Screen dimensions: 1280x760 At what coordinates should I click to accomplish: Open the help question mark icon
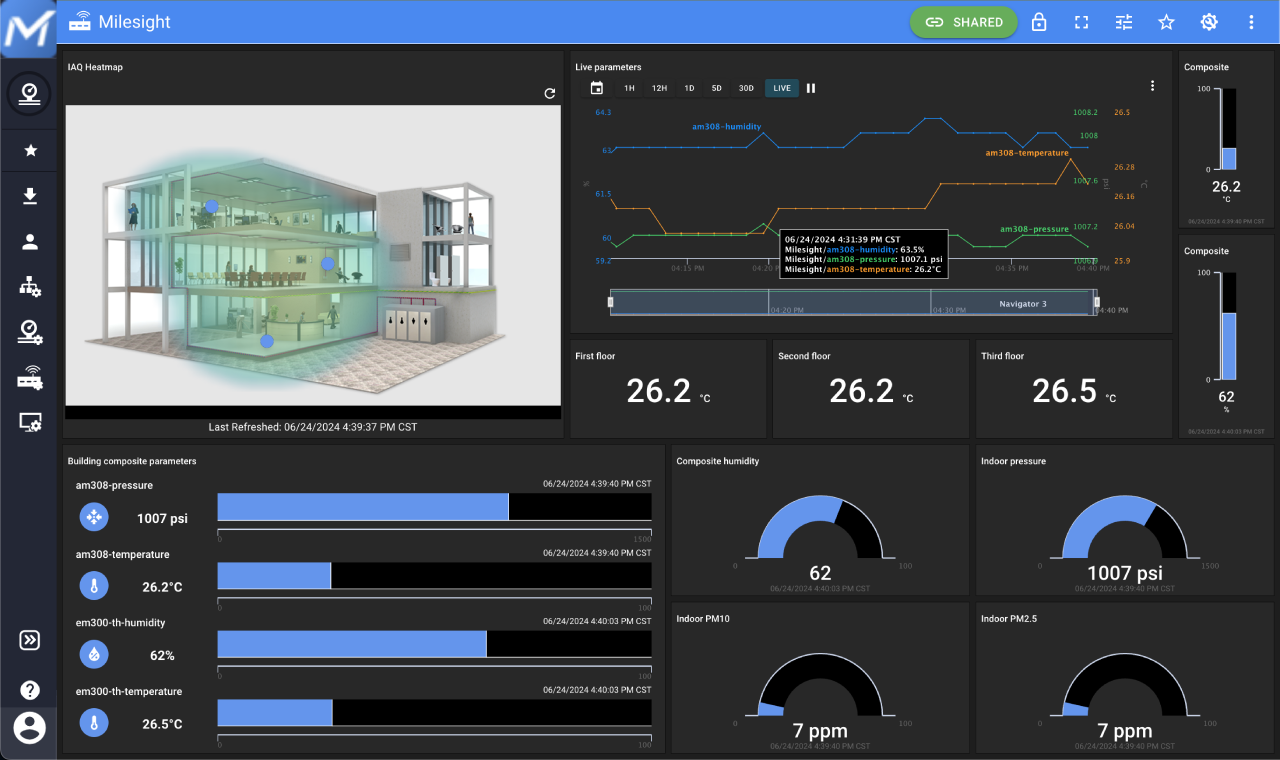pyautogui.click(x=30, y=689)
